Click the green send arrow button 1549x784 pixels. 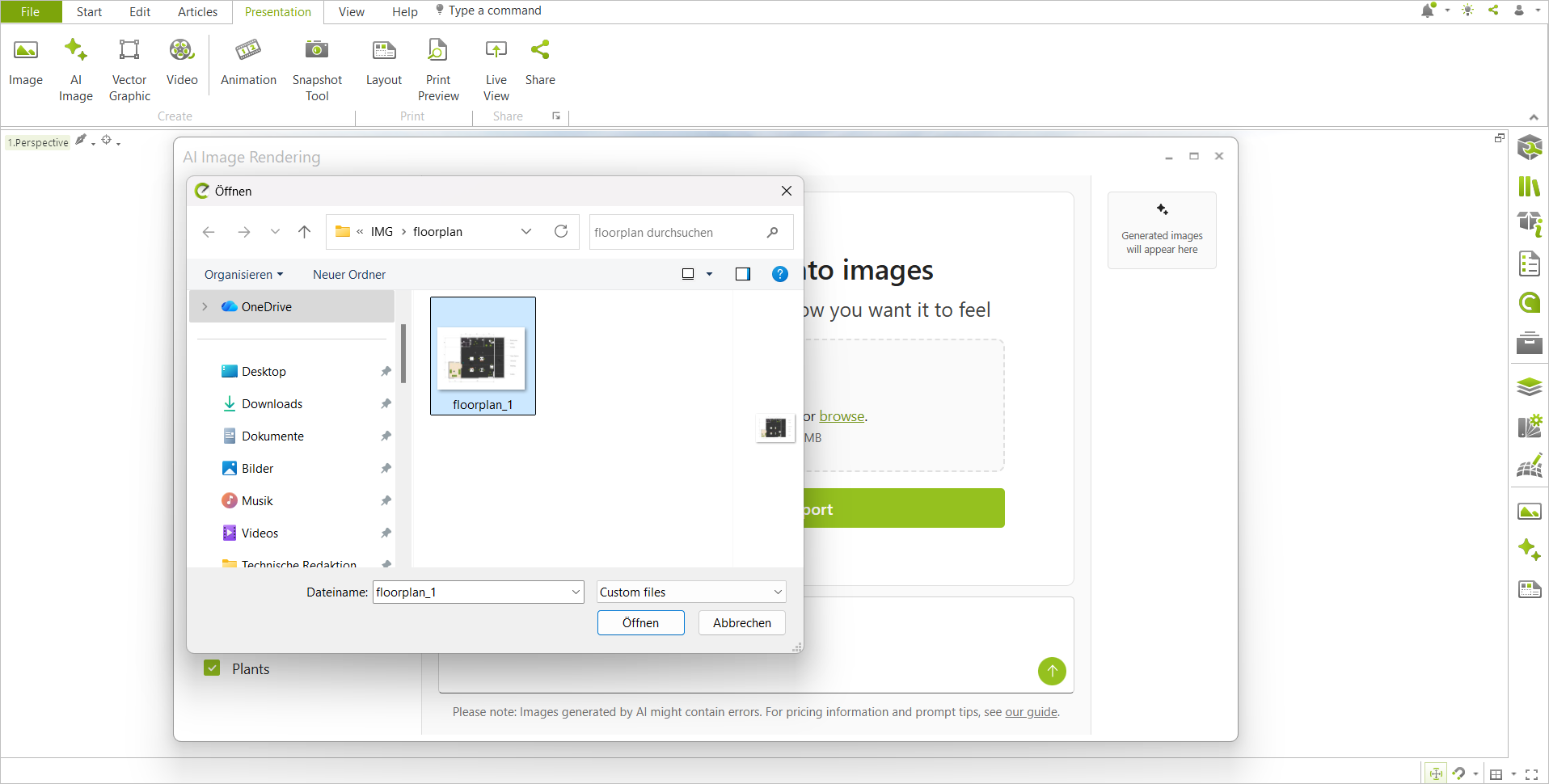[1052, 671]
